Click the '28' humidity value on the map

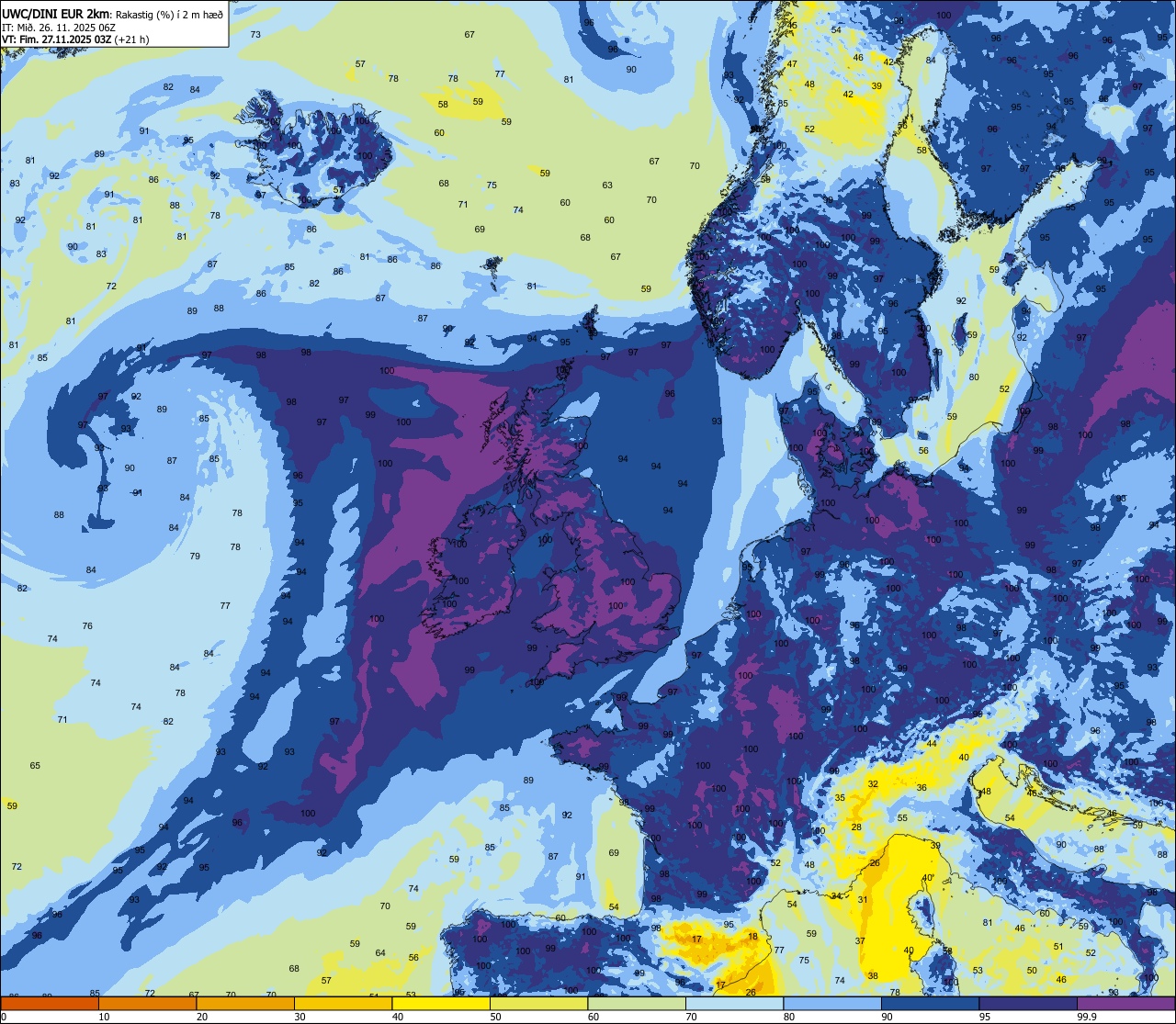pos(856,827)
